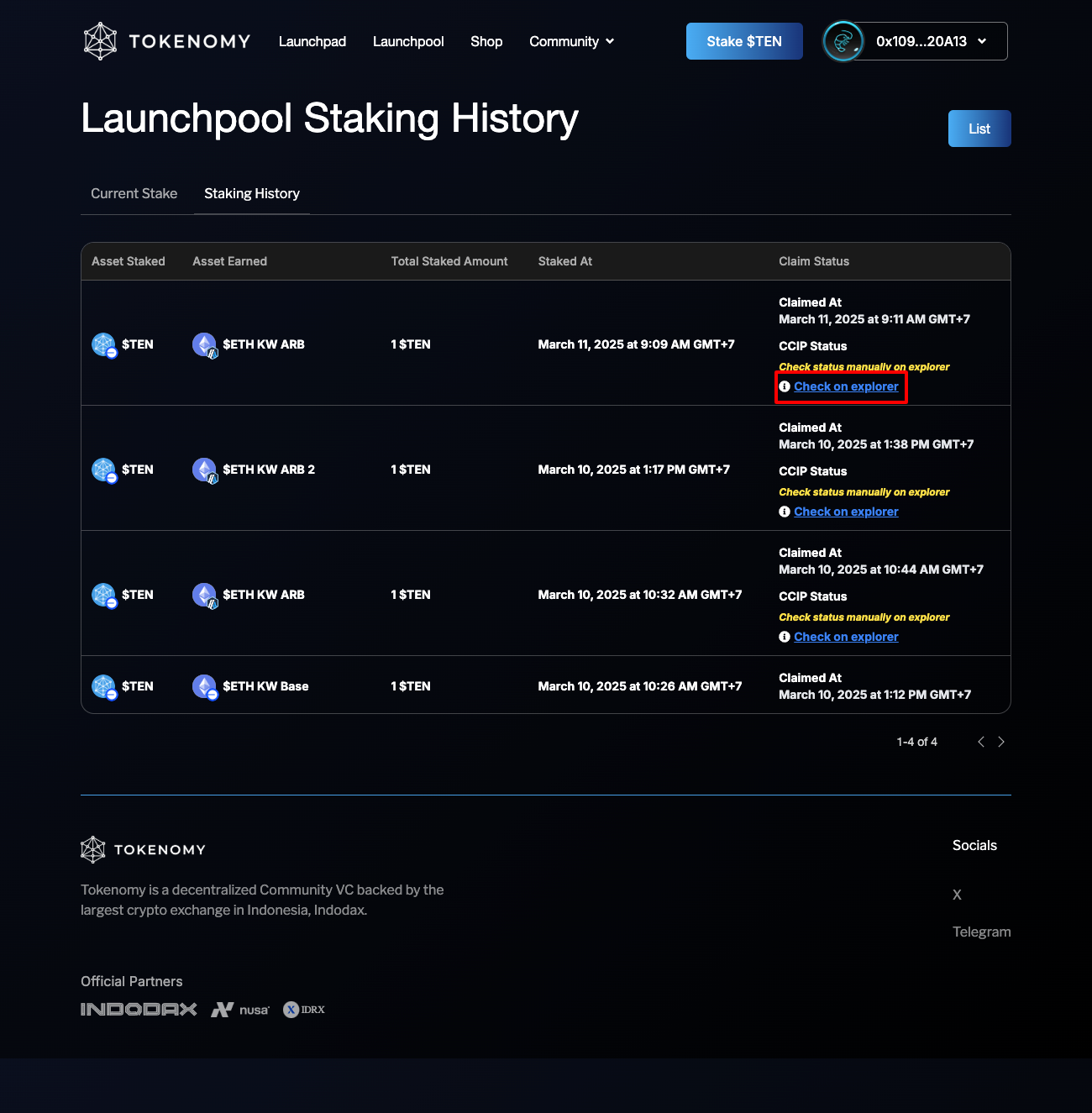The height and width of the screenshot is (1113, 1092).
Task: Click the $ETH KW ARB 2 token icon
Action: coord(205,470)
